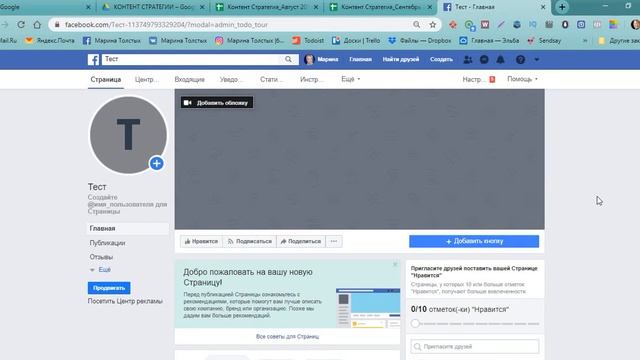
Task: Click the magnifier icon in the address bar
Action: click(x=416, y=25)
